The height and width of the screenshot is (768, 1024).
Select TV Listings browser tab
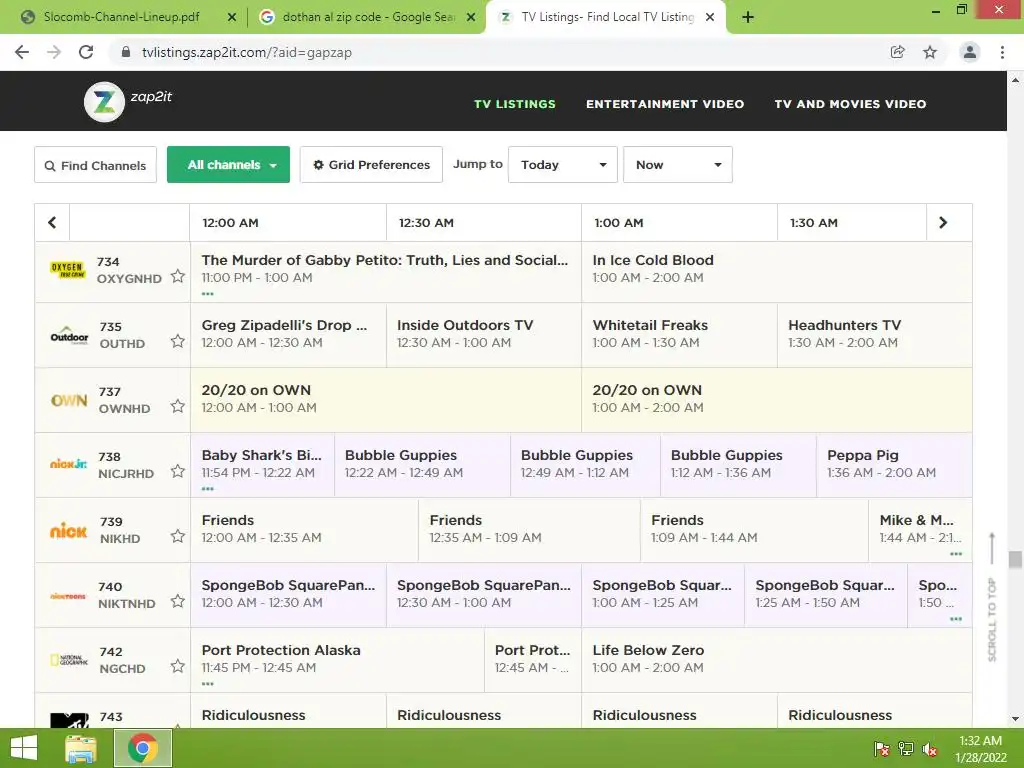click(x=606, y=17)
